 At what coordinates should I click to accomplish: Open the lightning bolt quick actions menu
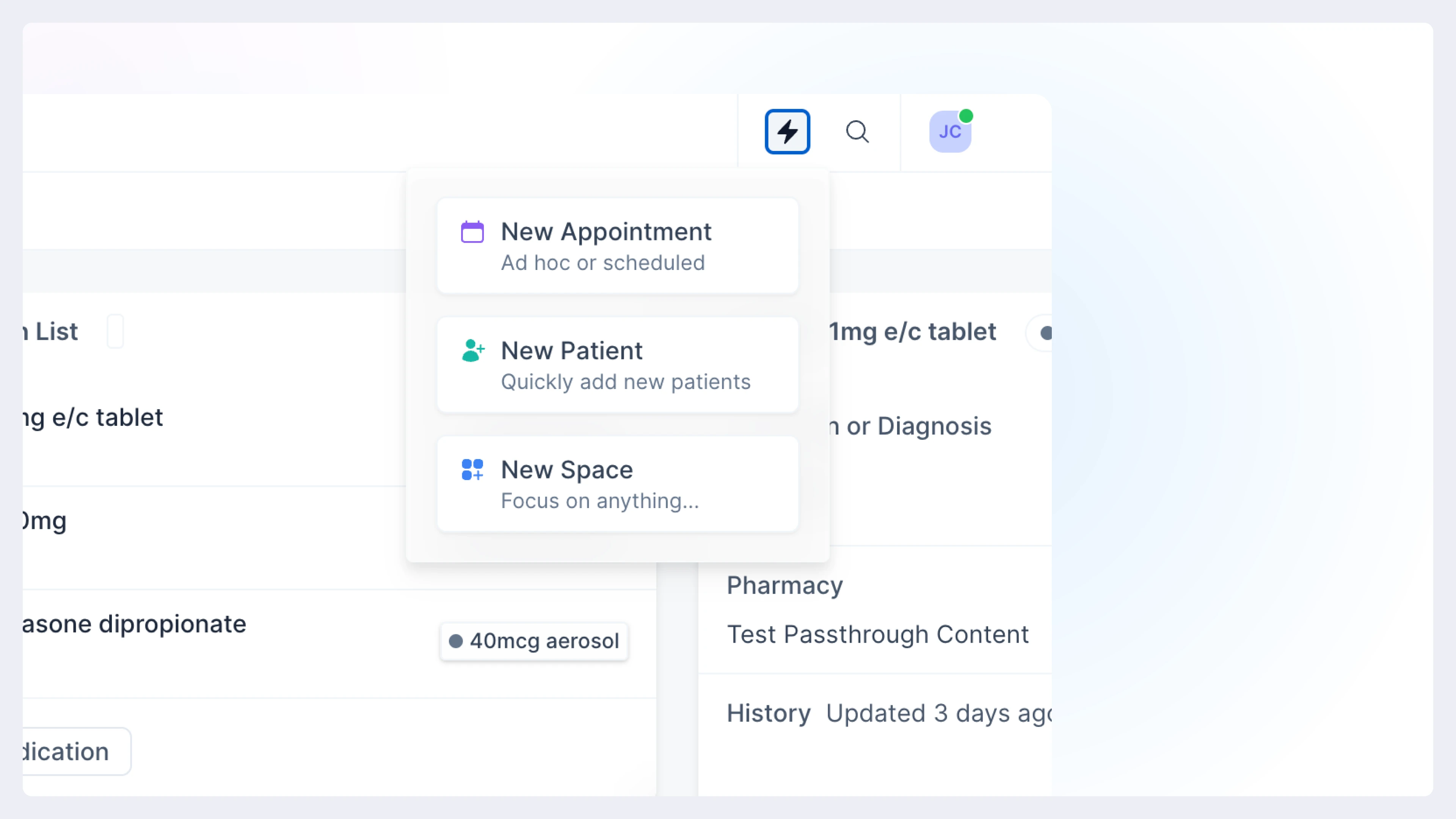tap(787, 132)
